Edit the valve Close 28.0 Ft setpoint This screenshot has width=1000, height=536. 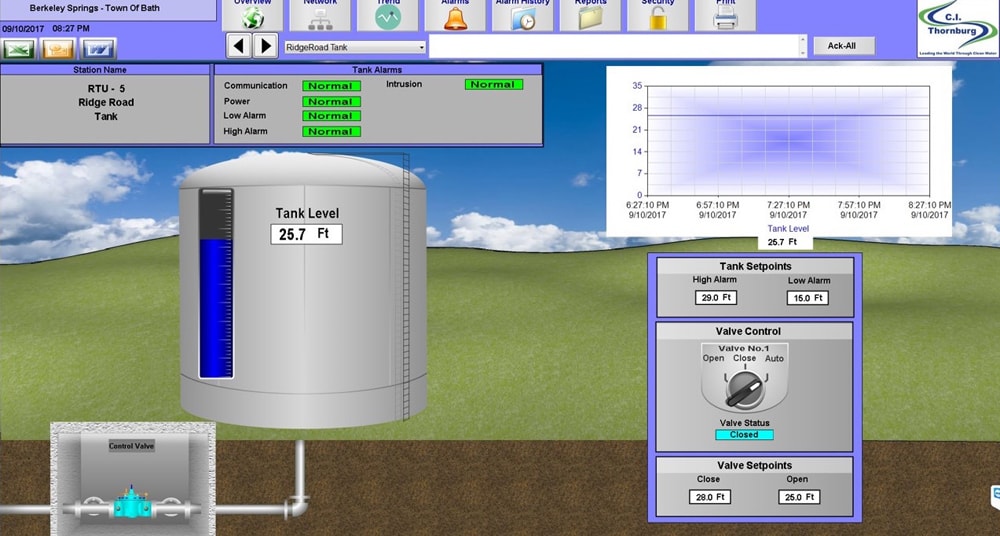710,497
